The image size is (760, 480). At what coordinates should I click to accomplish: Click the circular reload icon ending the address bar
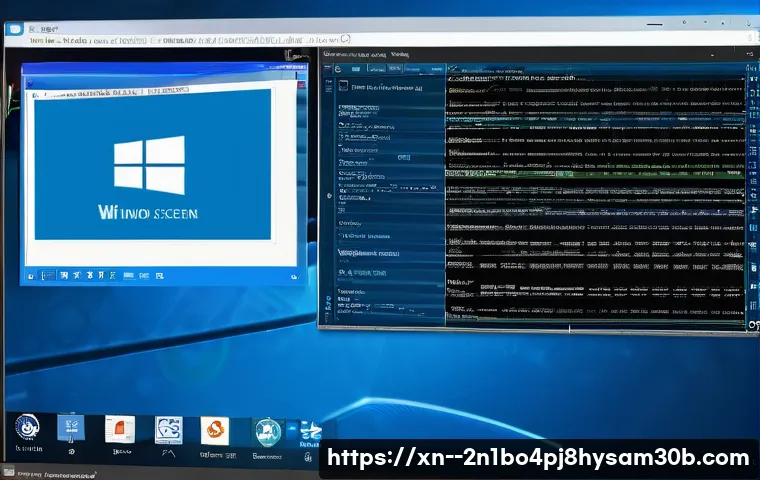tap(345, 39)
